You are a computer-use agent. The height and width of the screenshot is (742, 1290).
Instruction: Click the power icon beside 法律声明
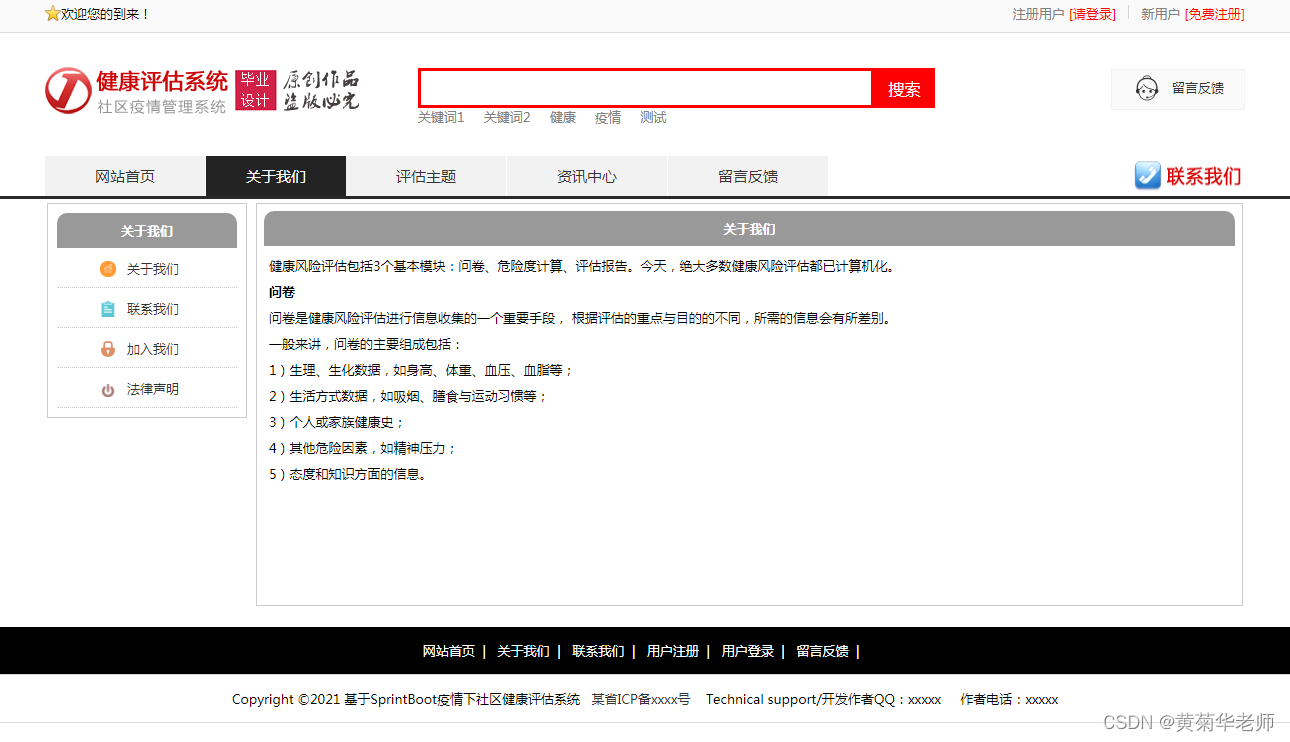(x=108, y=390)
